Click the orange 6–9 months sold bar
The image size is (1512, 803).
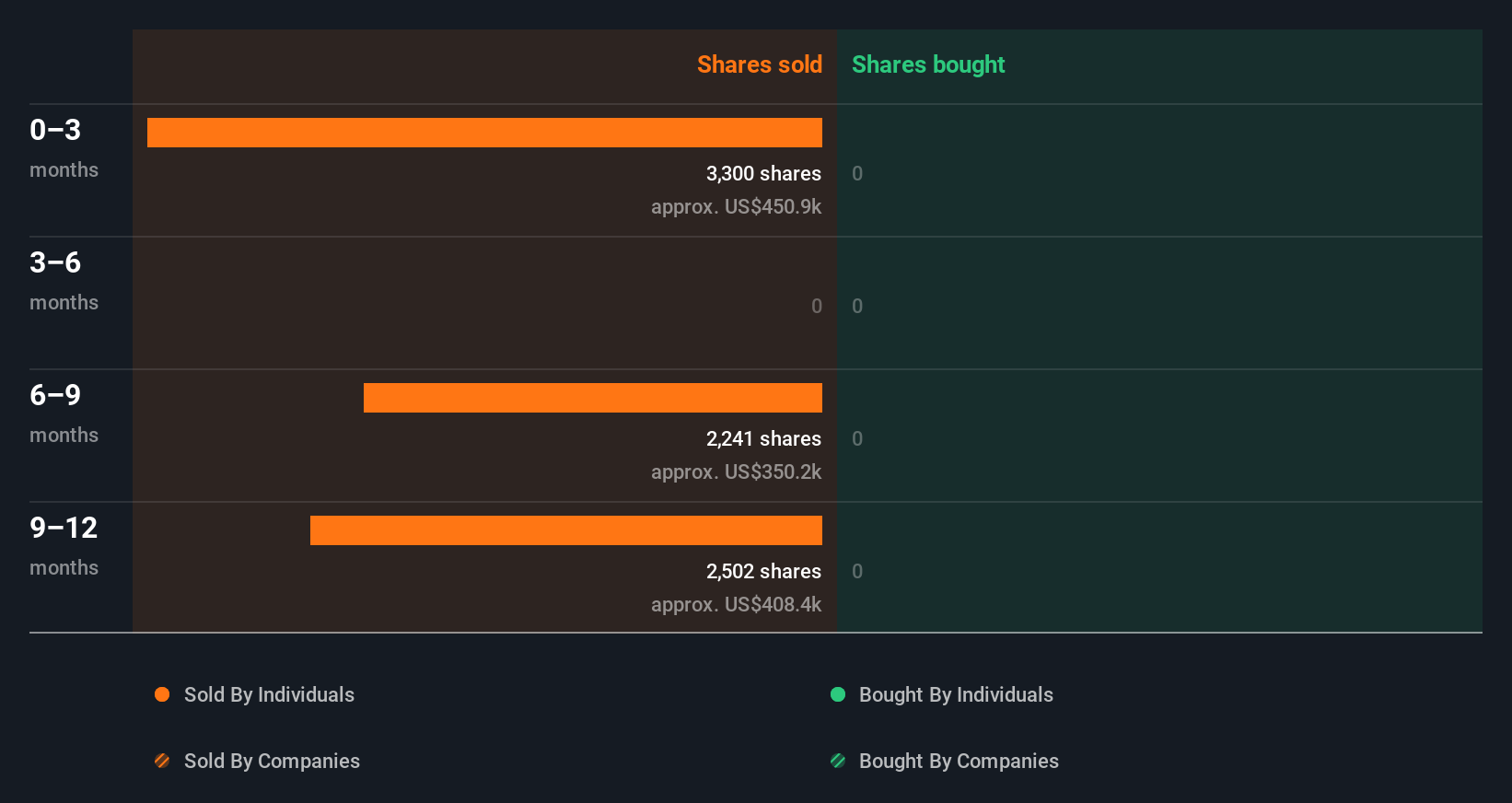tap(593, 398)
